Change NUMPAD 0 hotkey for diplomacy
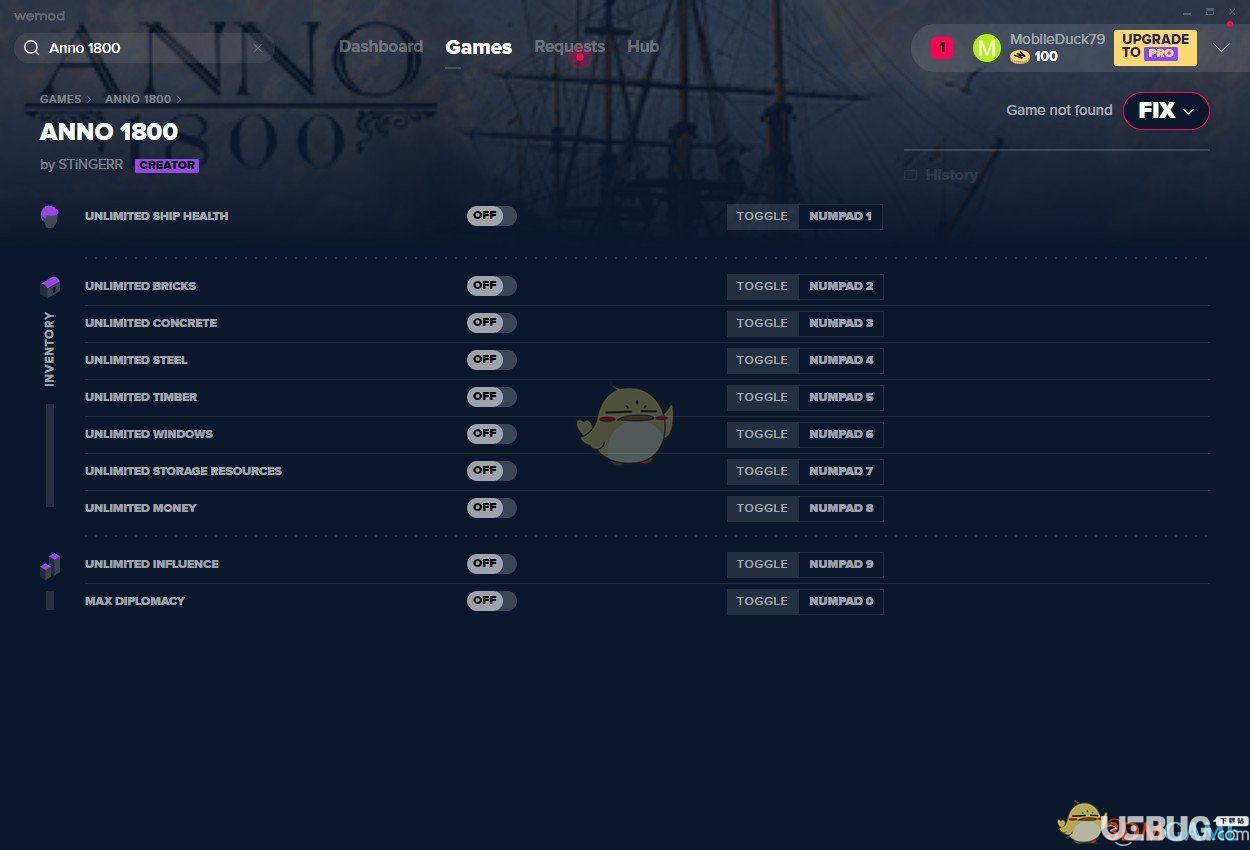1250x850 pixels. [x=841, y=601]
